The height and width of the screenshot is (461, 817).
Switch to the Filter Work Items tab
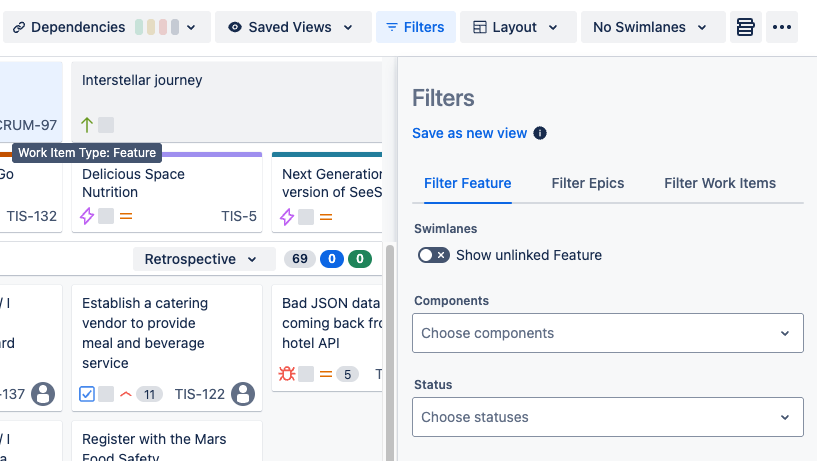[720, 183]
